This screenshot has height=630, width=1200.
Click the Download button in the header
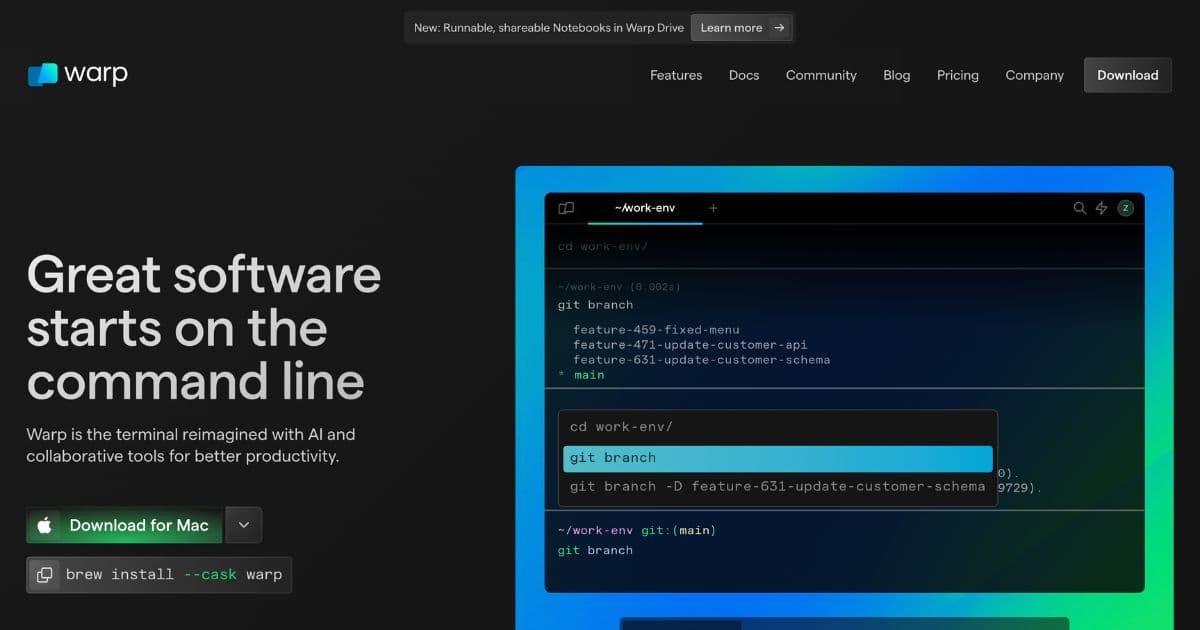click(1127, 75)
